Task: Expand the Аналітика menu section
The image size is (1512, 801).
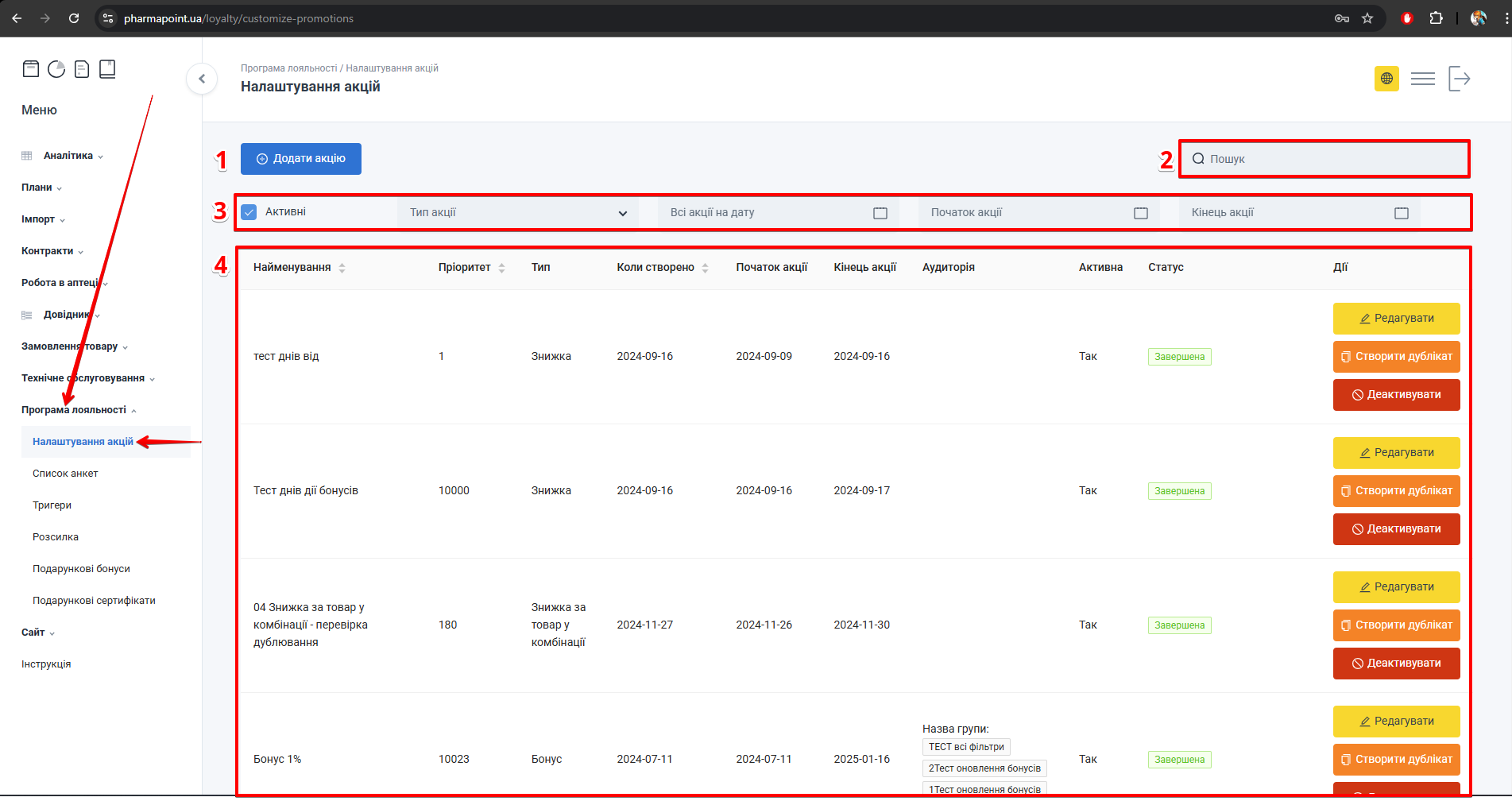Action: tap(68, 156)
